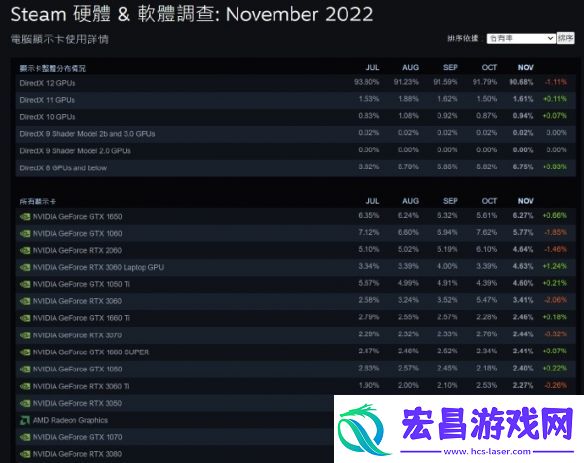Click the NVIDIA logo beside RTX 3060 Laptop GPU
584x463 pixels.
tap(25, 267)
